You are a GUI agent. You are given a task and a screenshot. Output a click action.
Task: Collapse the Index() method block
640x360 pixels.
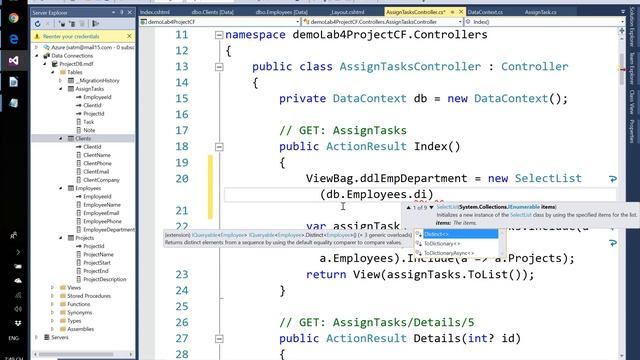click(x=219, y=147)
